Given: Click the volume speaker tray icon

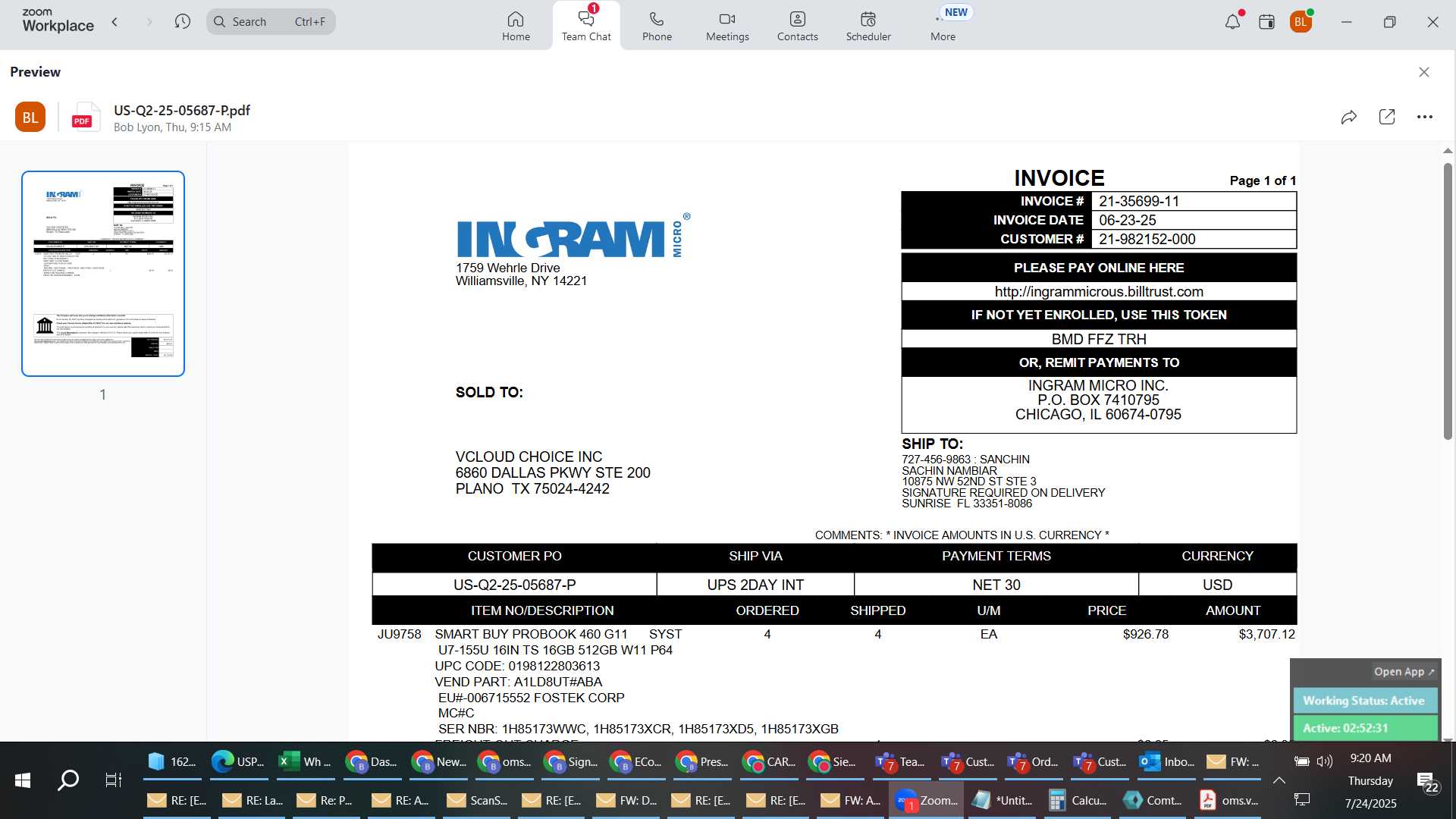Looking at the screenshot, I should 1325,761.
